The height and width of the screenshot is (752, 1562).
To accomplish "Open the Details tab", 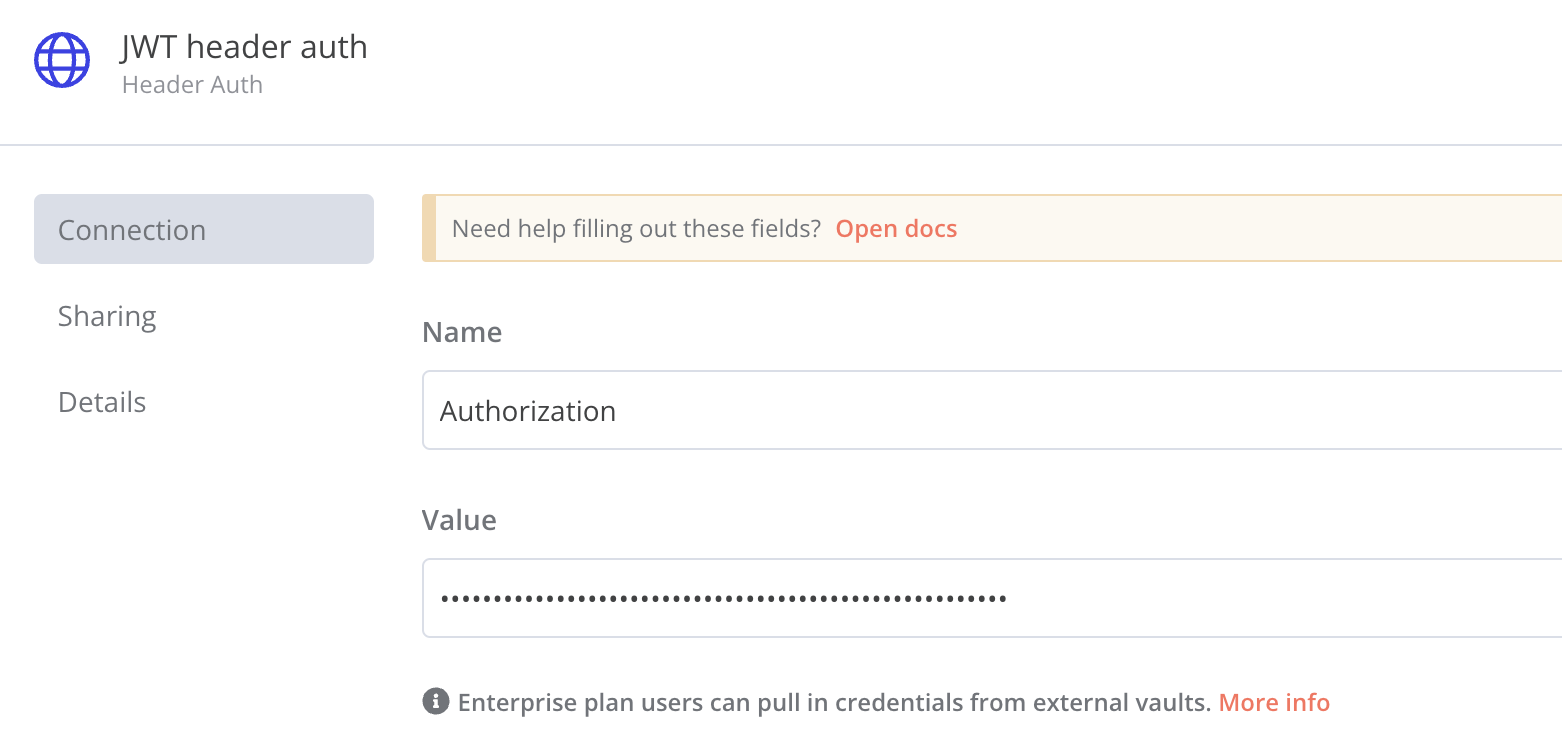I will [x=102, y=402].
